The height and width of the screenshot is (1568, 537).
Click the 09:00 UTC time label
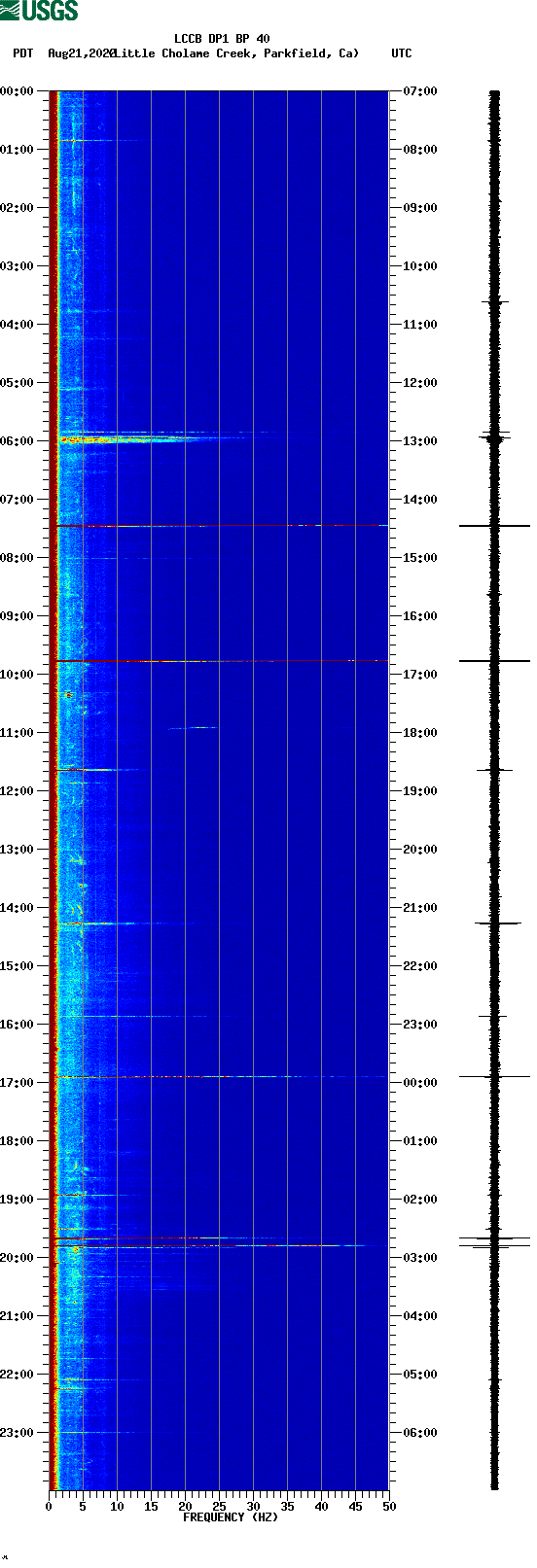point(420,208)
